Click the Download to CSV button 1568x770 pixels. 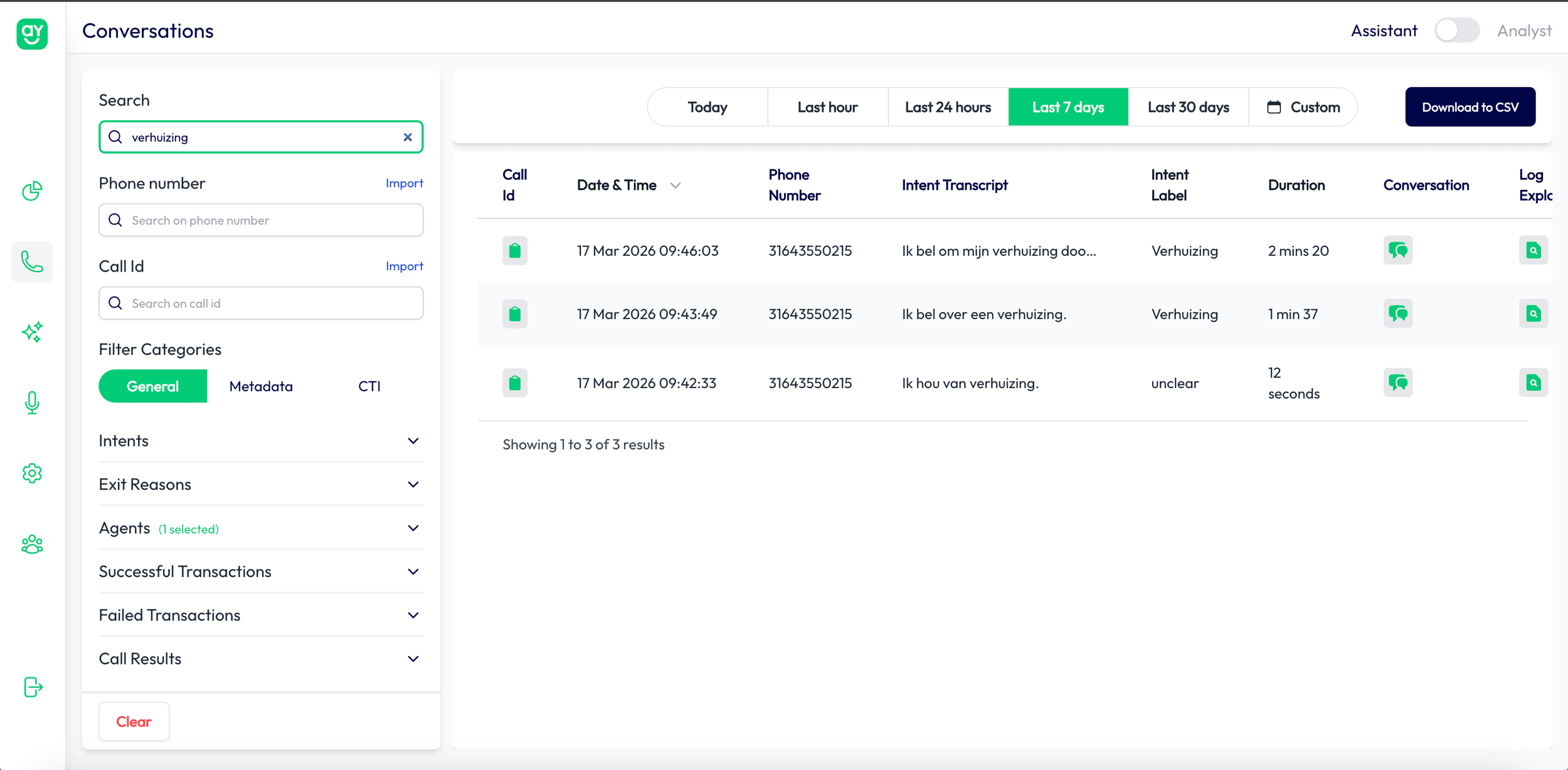[1471, 107]
